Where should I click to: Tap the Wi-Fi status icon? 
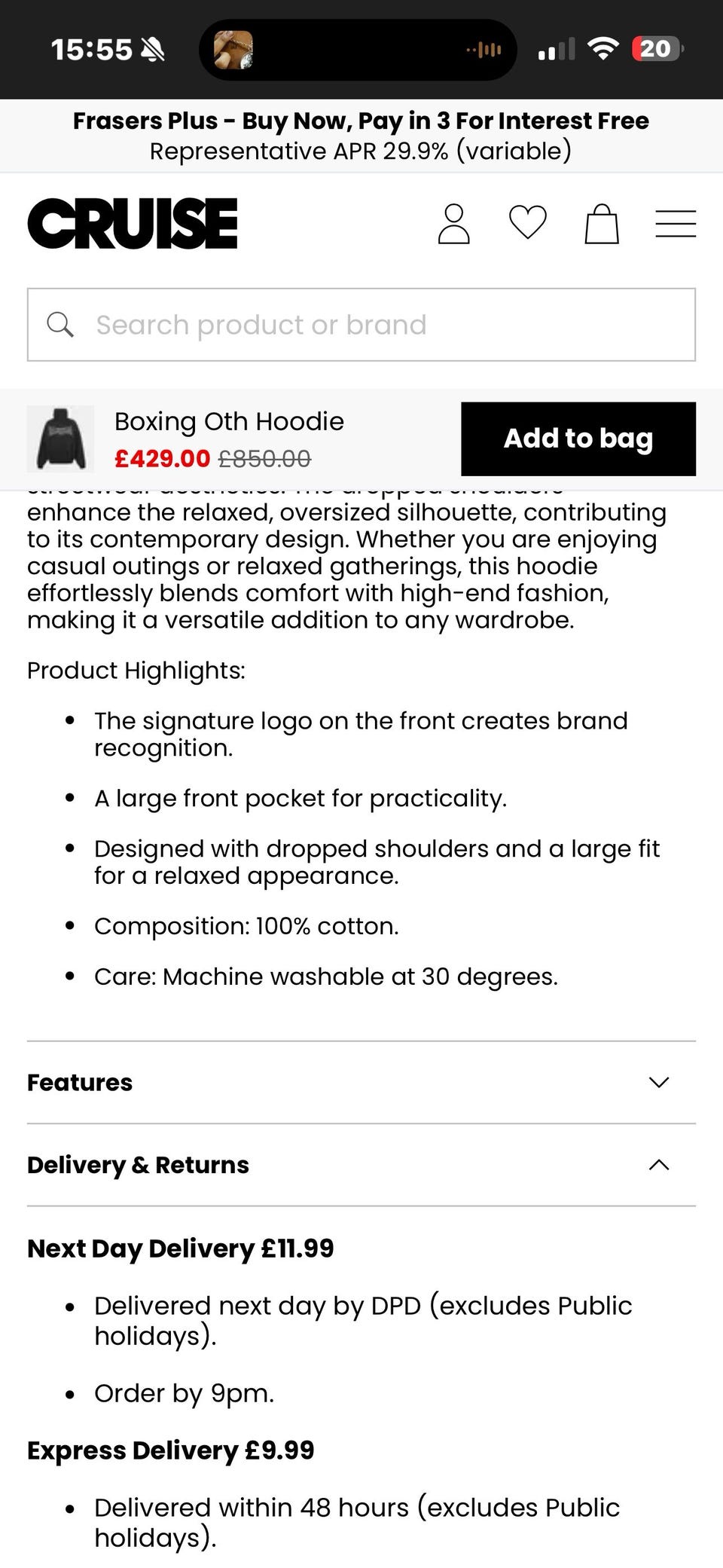[x=602, y=49]
